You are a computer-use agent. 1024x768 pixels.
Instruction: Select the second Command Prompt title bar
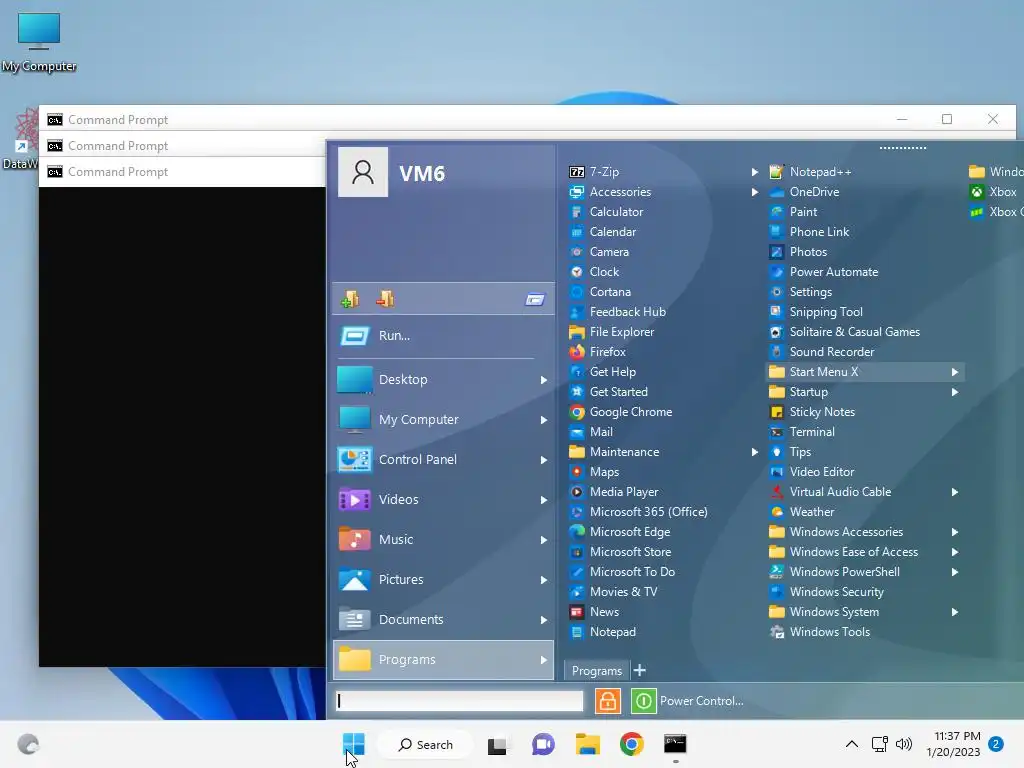pos(183,146)
